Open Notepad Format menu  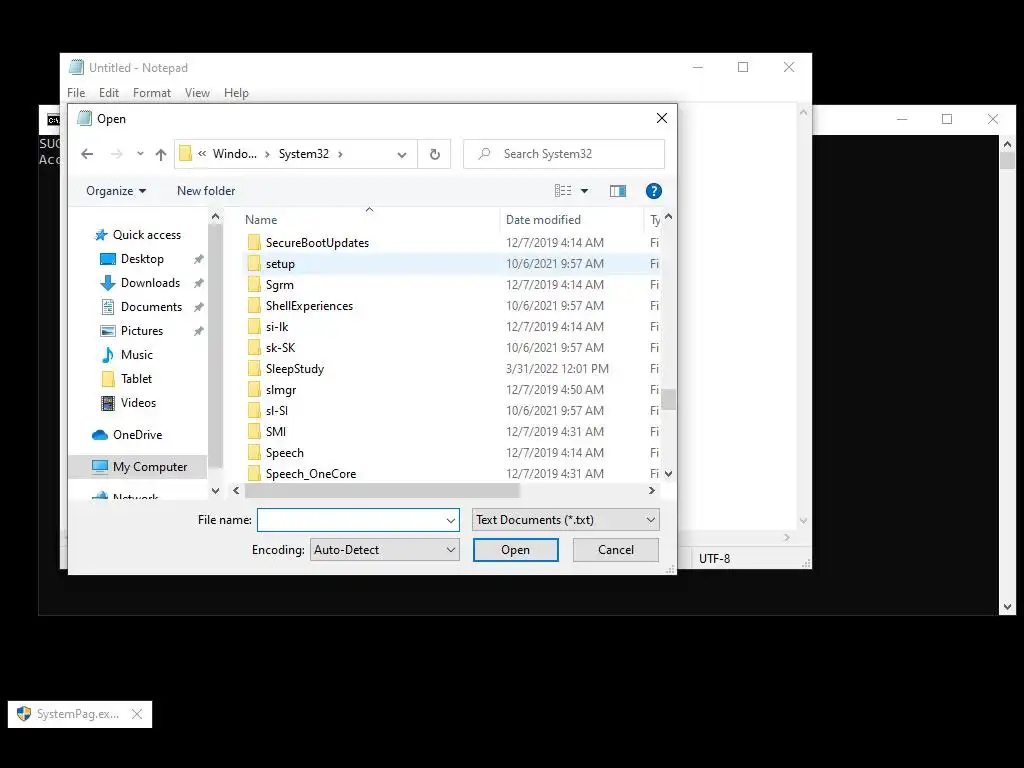tap(152, 93)
